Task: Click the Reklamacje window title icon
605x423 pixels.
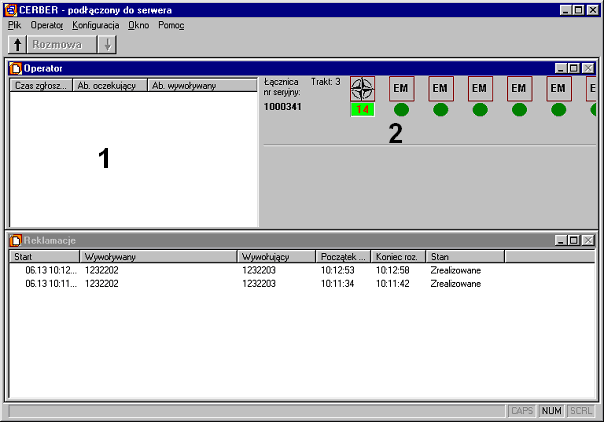Action: click(15, 241)
